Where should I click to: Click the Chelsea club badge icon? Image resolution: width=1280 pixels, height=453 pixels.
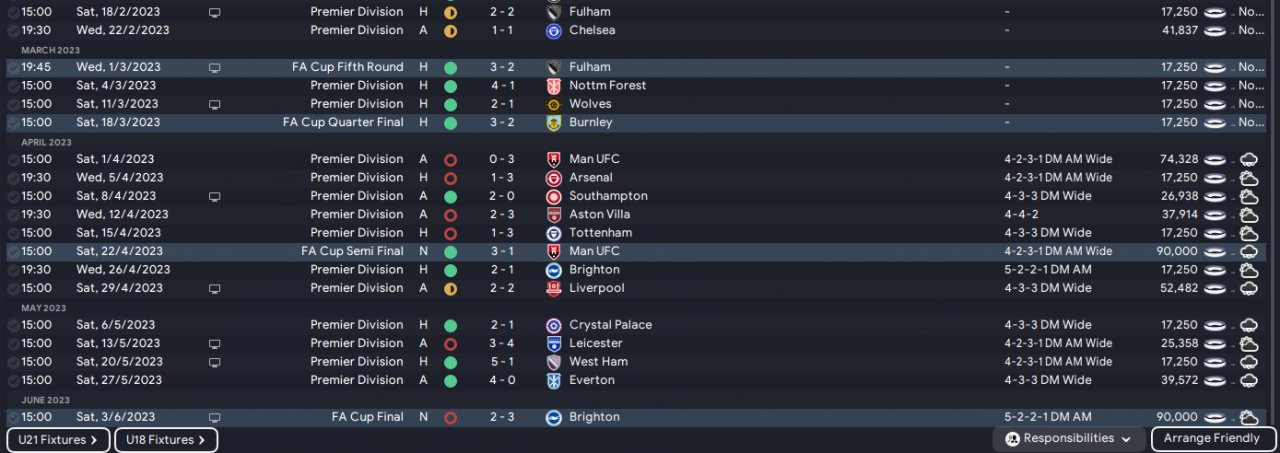click(553, 31)
